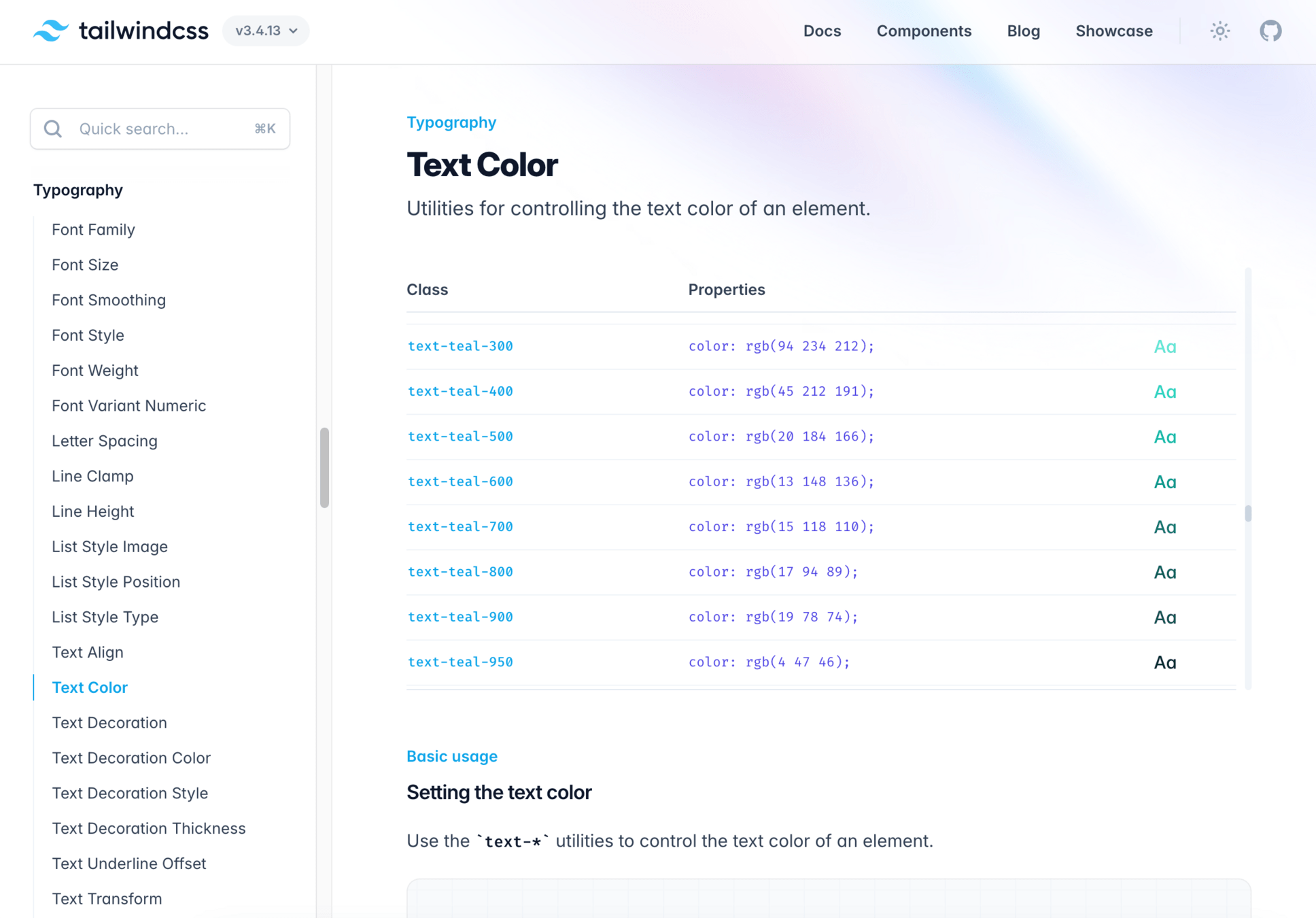Viewport: 1316px width, 918px height.
Task: Toggle the light/dark theme sun icon
Action: (1220, 31)
